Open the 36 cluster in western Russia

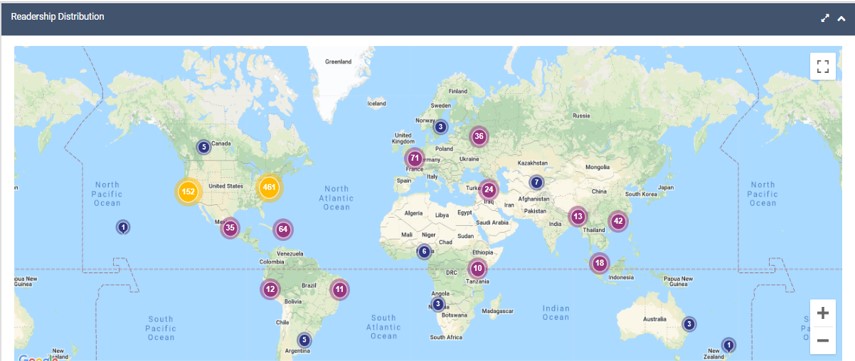(x=479, y=136)
